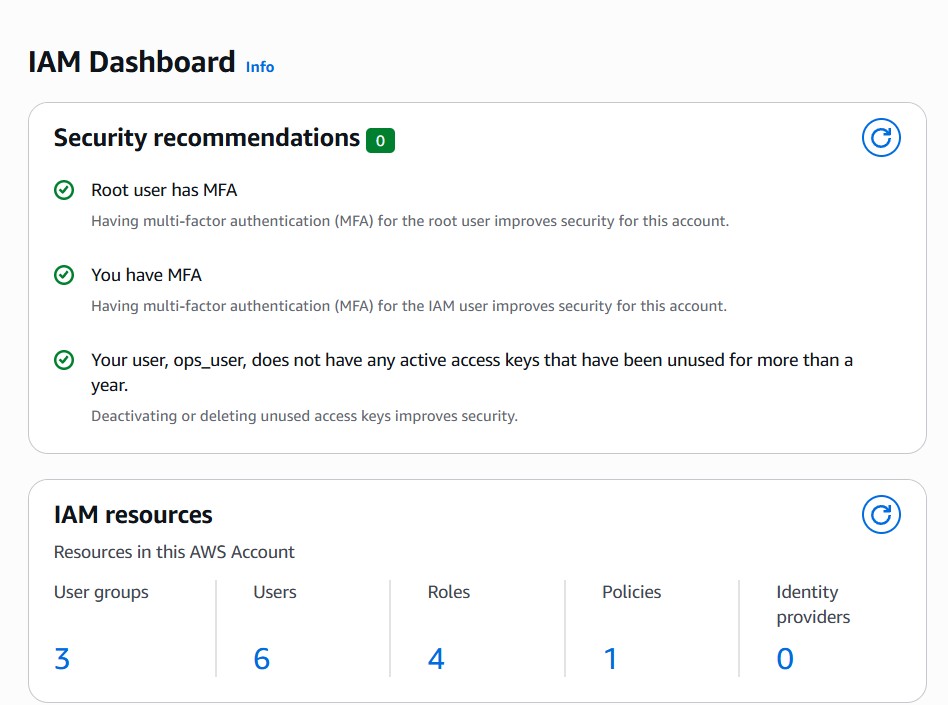Open the Roles count 4

click(x=436, y=659)
